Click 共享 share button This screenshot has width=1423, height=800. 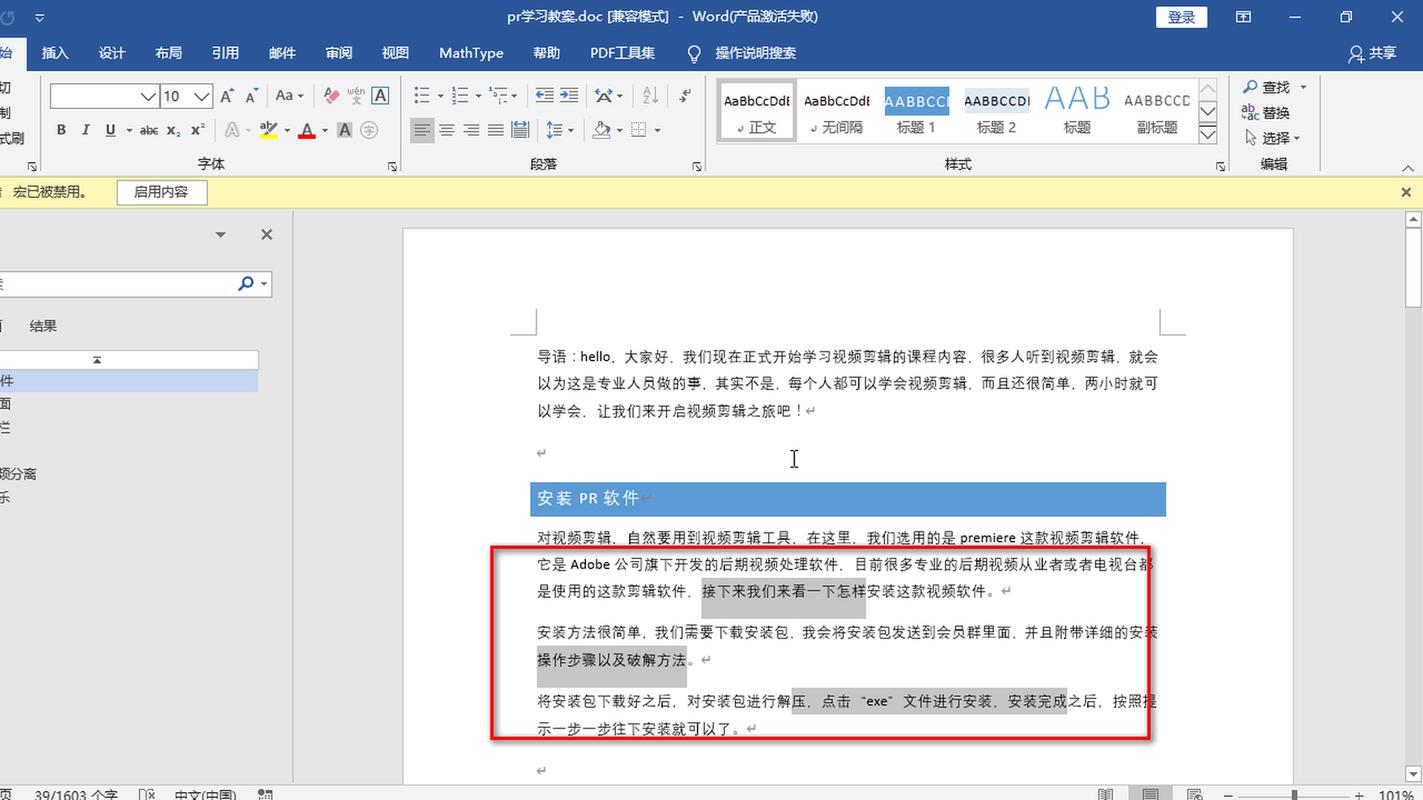pos(1372,53)
